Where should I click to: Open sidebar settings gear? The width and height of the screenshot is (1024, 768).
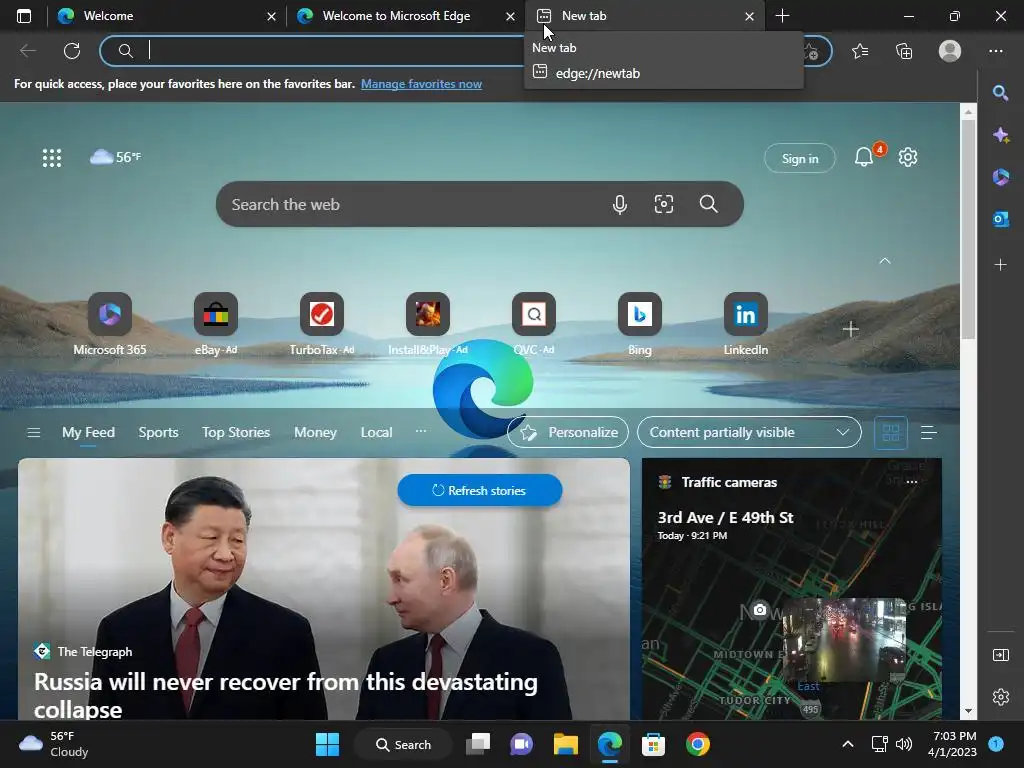[x=1000, y=697]
